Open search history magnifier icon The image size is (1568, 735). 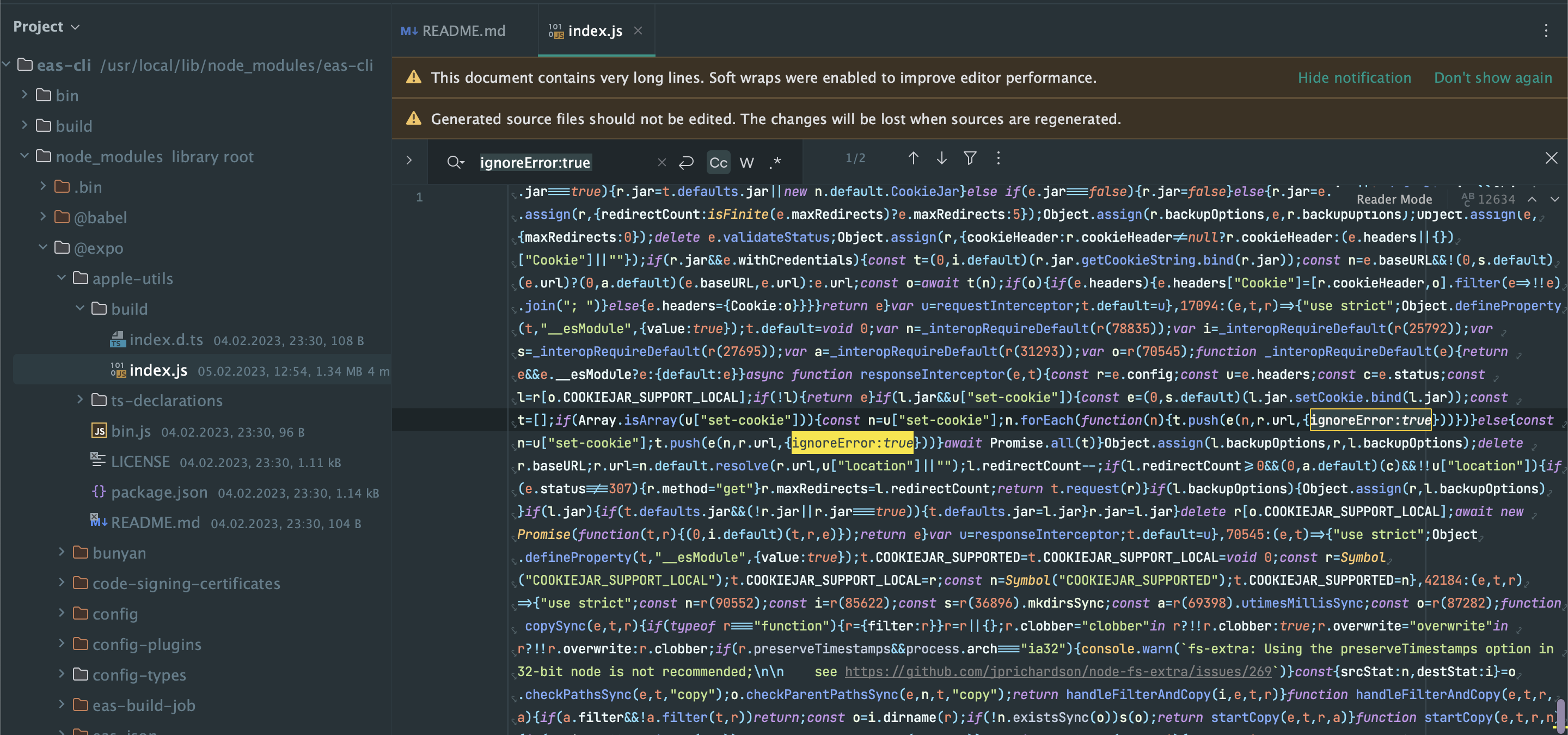coord(455,162)
